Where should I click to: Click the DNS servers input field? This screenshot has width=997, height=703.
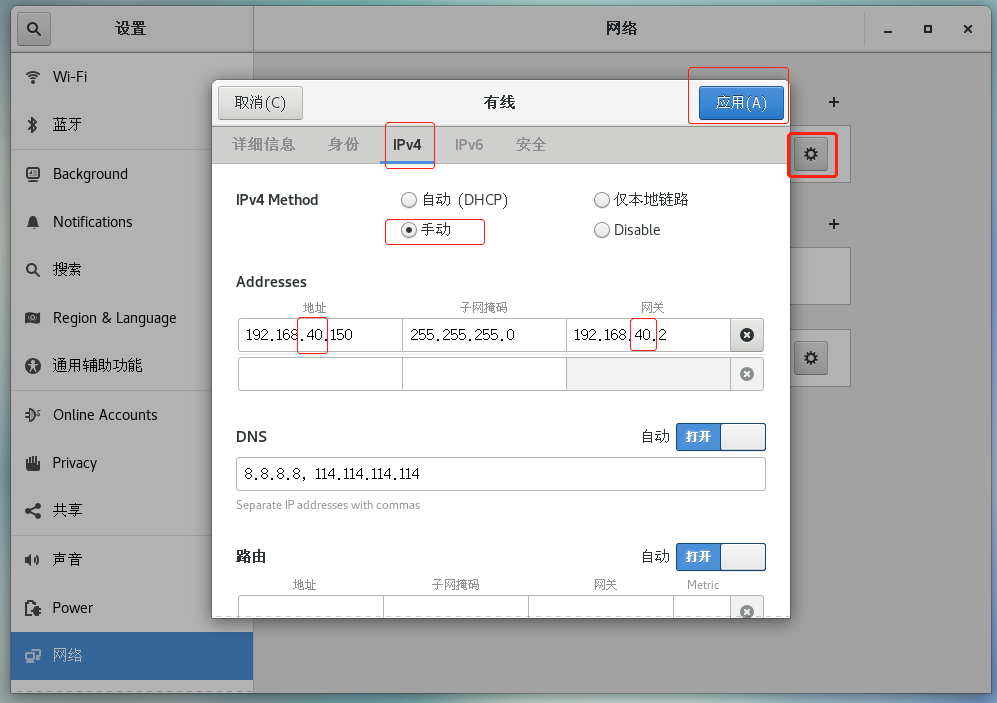tap(500, 474)
